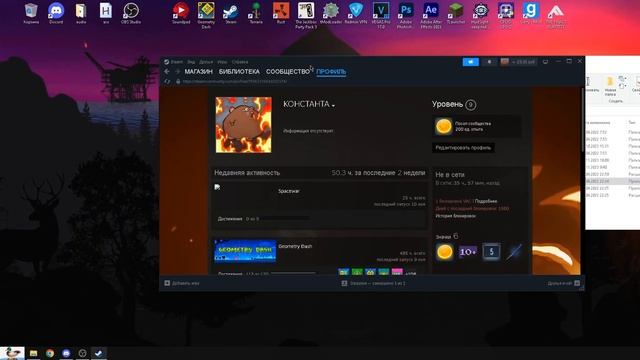Click the Spacewar achievements progress bar
640x360 pixels.
tap(286, 219)
